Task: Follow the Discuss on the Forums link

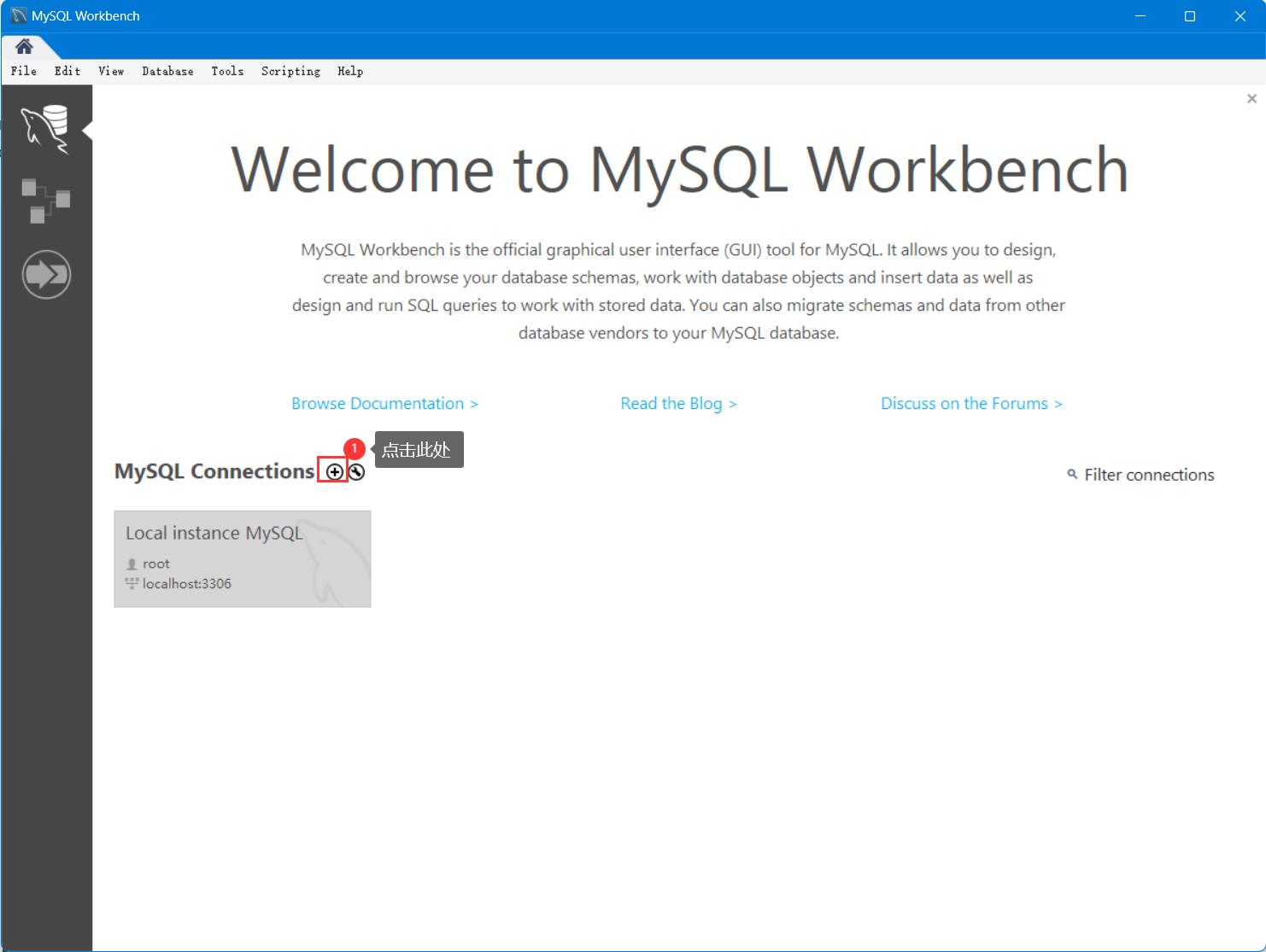Action: click(x=971, y=404)
